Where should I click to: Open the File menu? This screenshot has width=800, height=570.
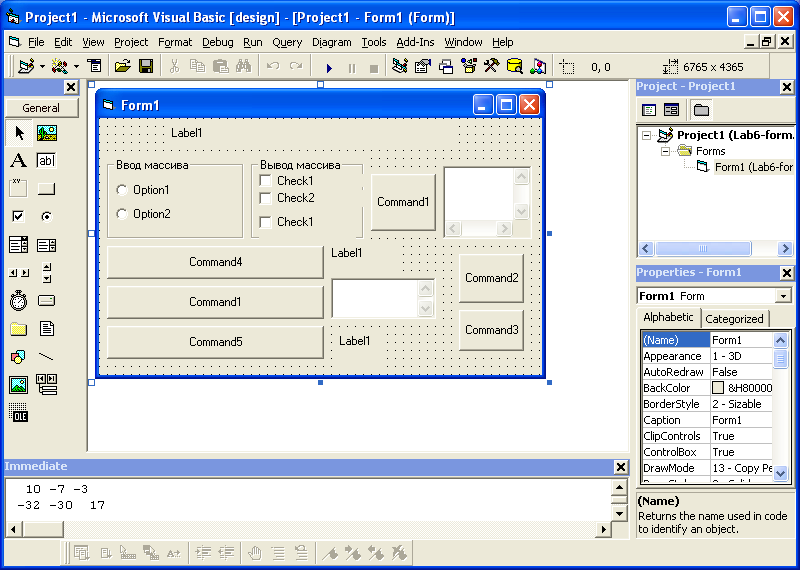click(36, 42)
